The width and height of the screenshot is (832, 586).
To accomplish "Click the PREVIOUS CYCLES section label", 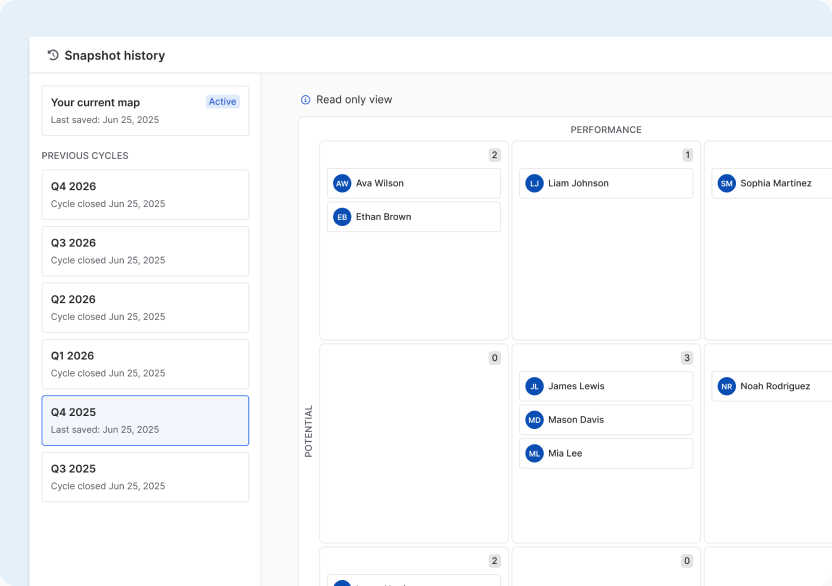I will [85, 156].
